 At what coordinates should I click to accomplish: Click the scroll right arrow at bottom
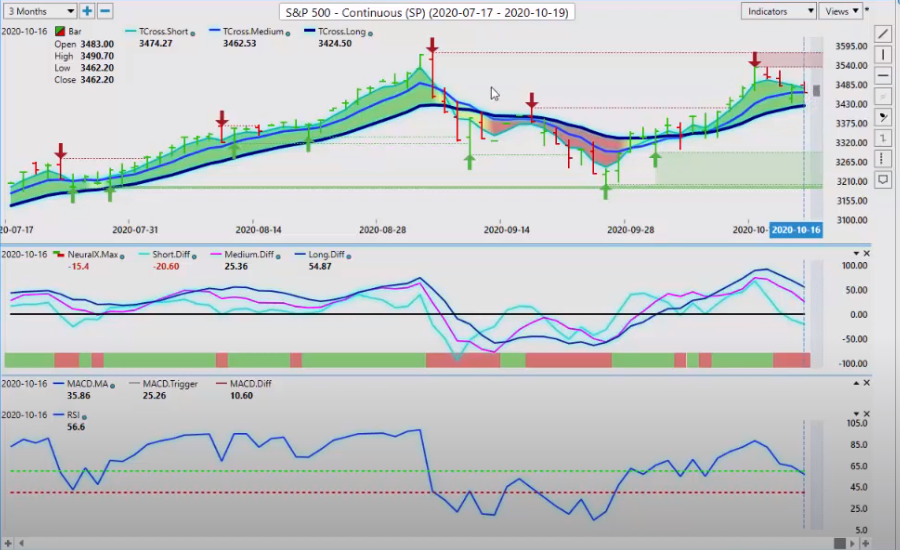852,543
